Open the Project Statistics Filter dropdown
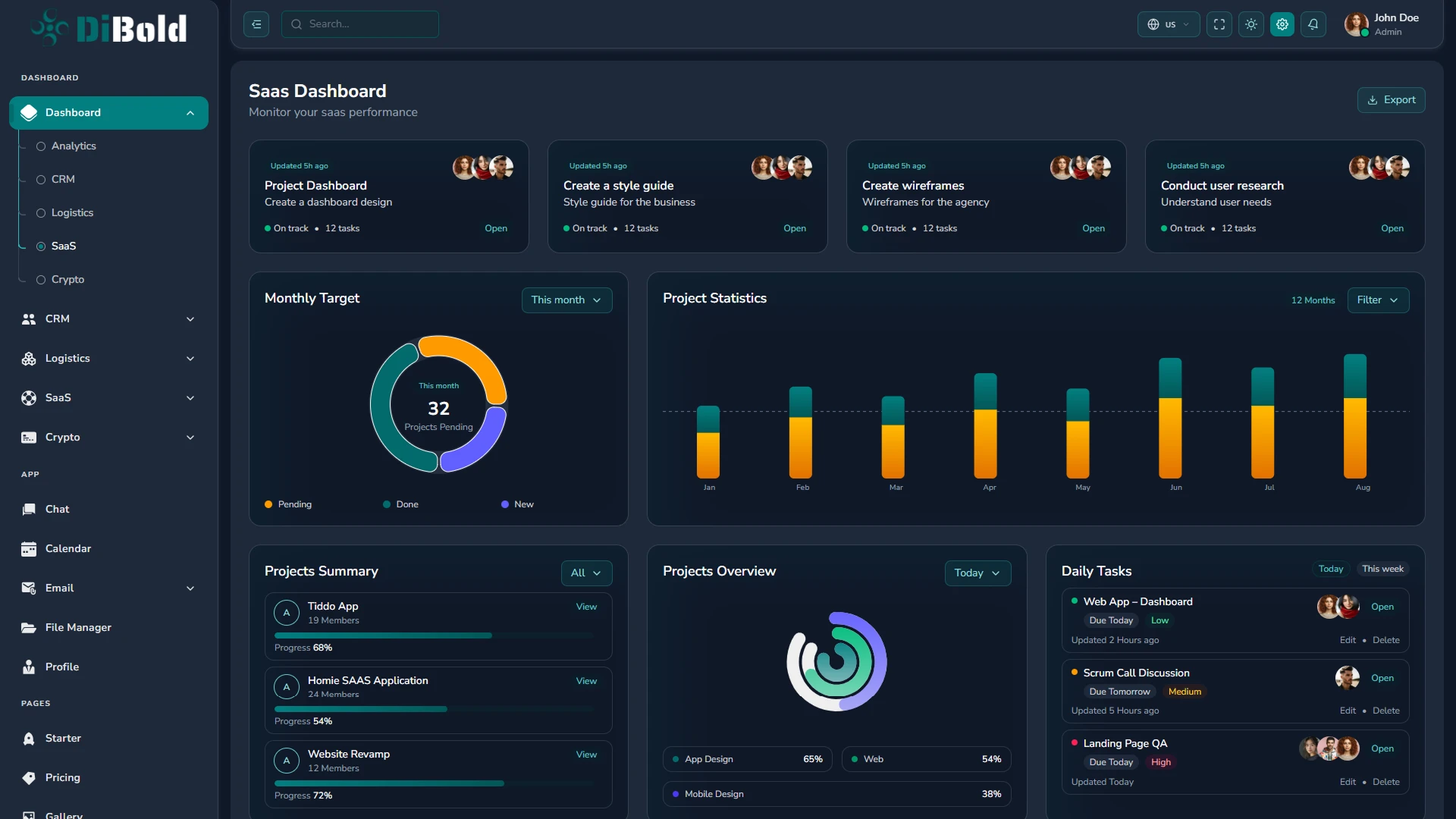Screen dimensions: 1456x819 [x=1378, y=300]
